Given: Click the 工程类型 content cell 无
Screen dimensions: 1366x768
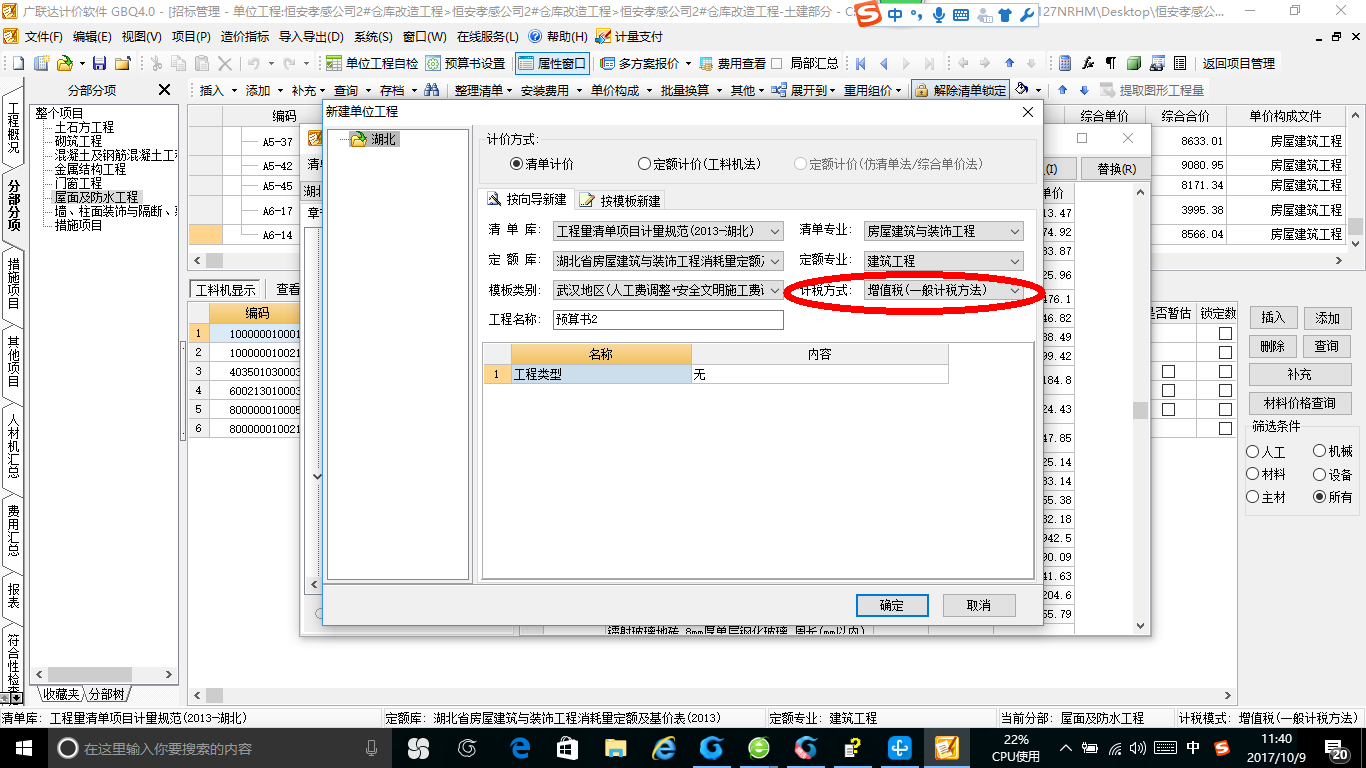Looking at the screenshot, I should [x=819, y=374].
